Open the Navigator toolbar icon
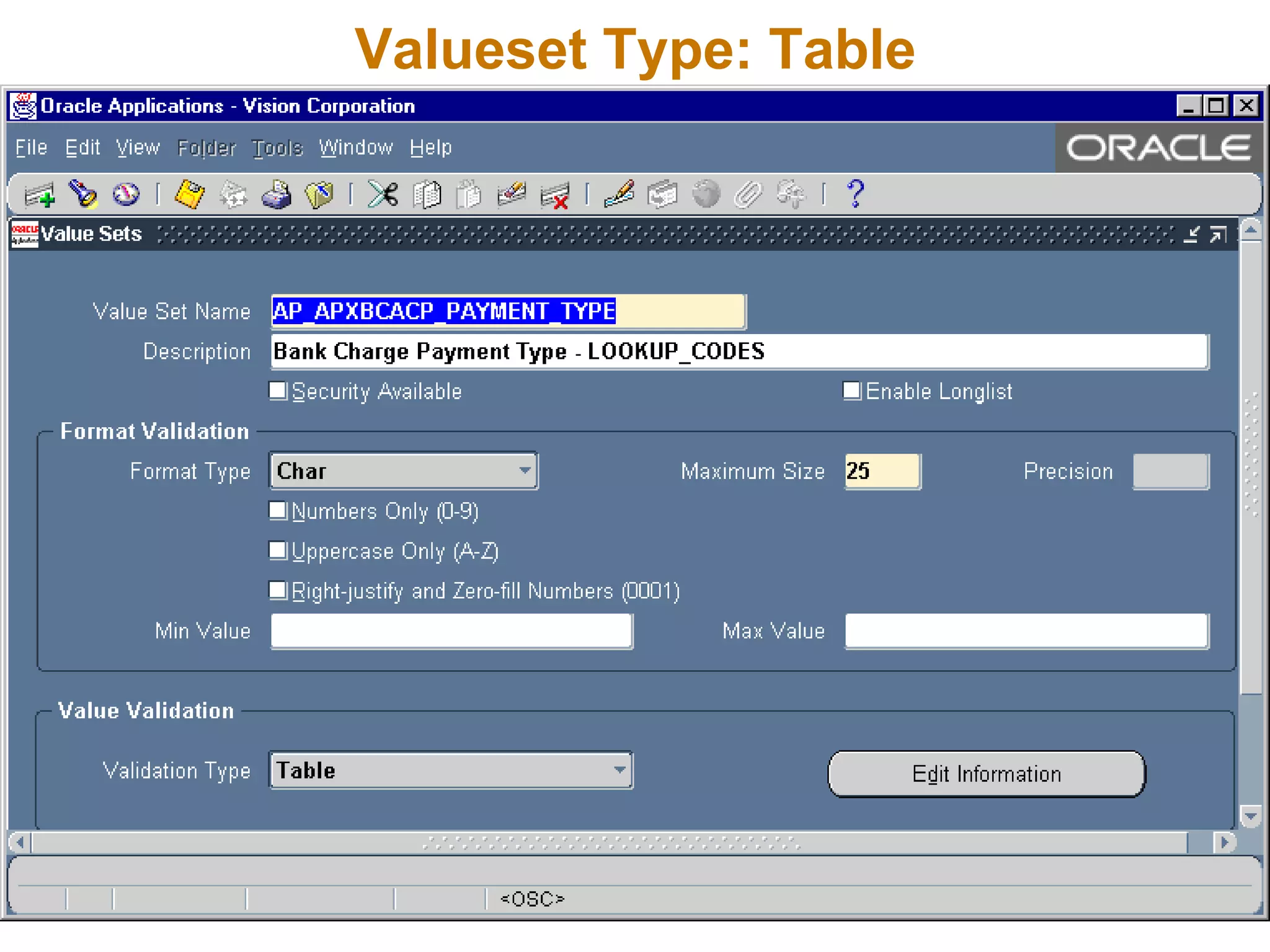Screen dimensions: 1270x952 tap(127, 195)
